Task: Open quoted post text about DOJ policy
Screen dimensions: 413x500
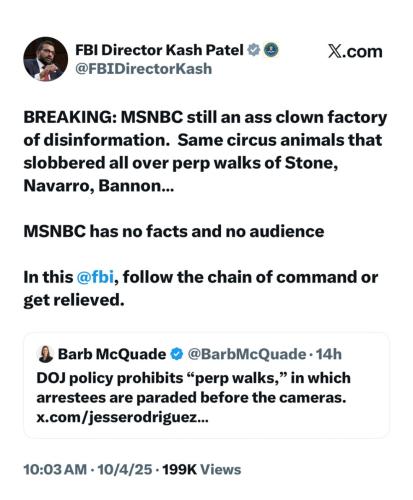Action: tap(193, 388)
